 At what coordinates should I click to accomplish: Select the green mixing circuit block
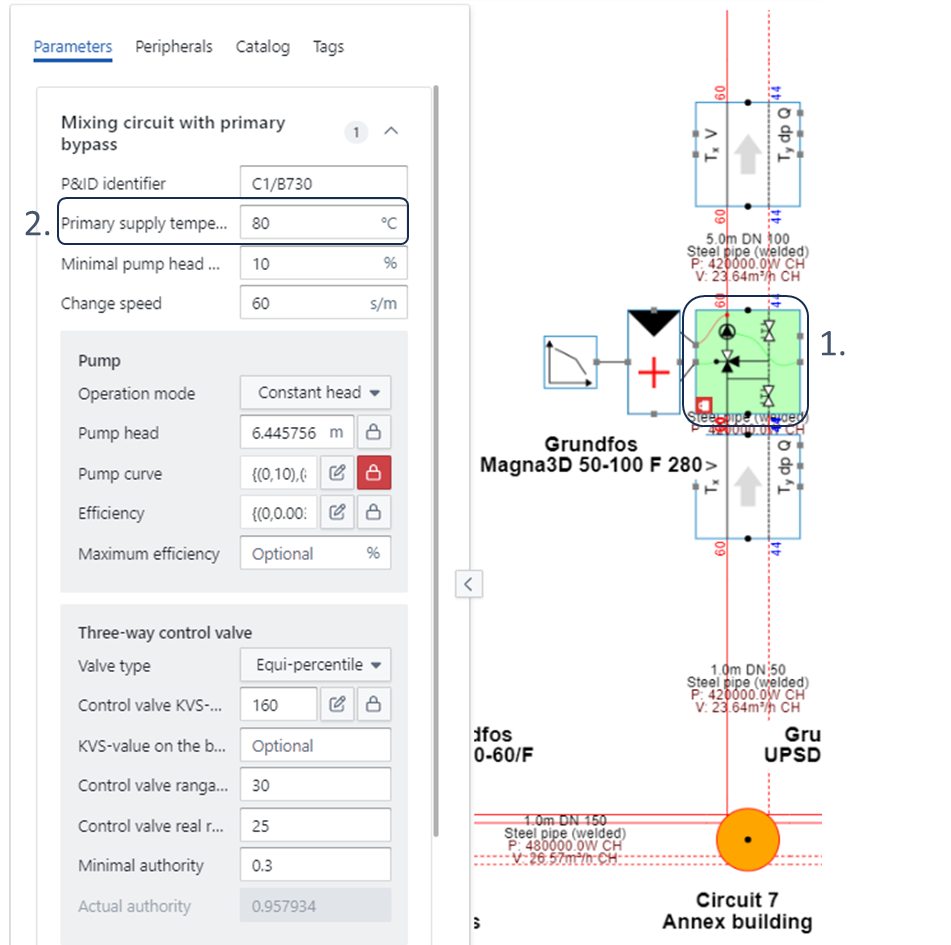745,361
